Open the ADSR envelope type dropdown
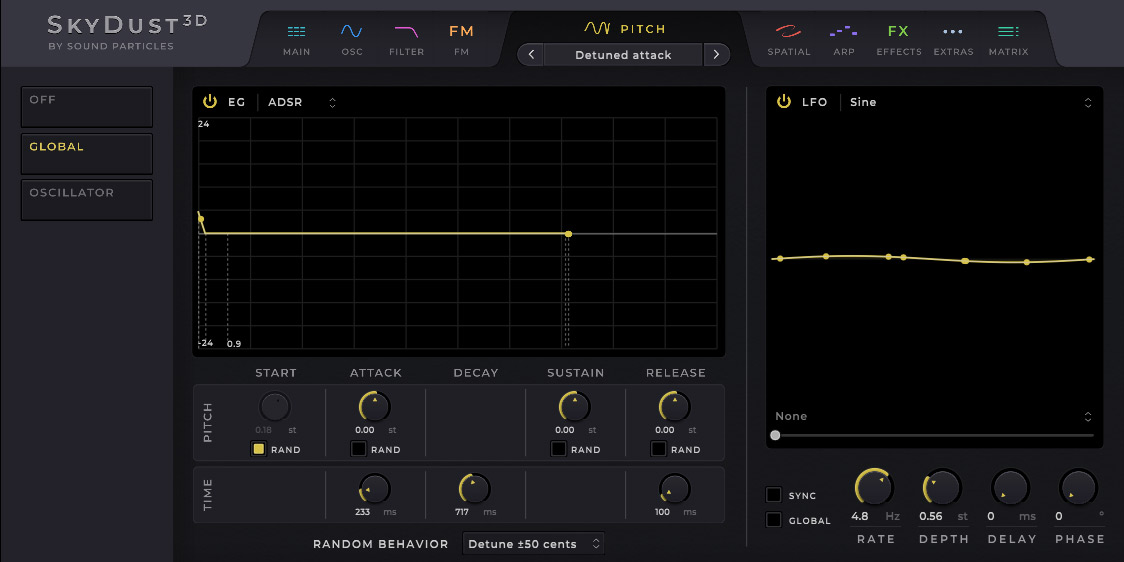The image size is (1124, 562). [x=301, y=102]
